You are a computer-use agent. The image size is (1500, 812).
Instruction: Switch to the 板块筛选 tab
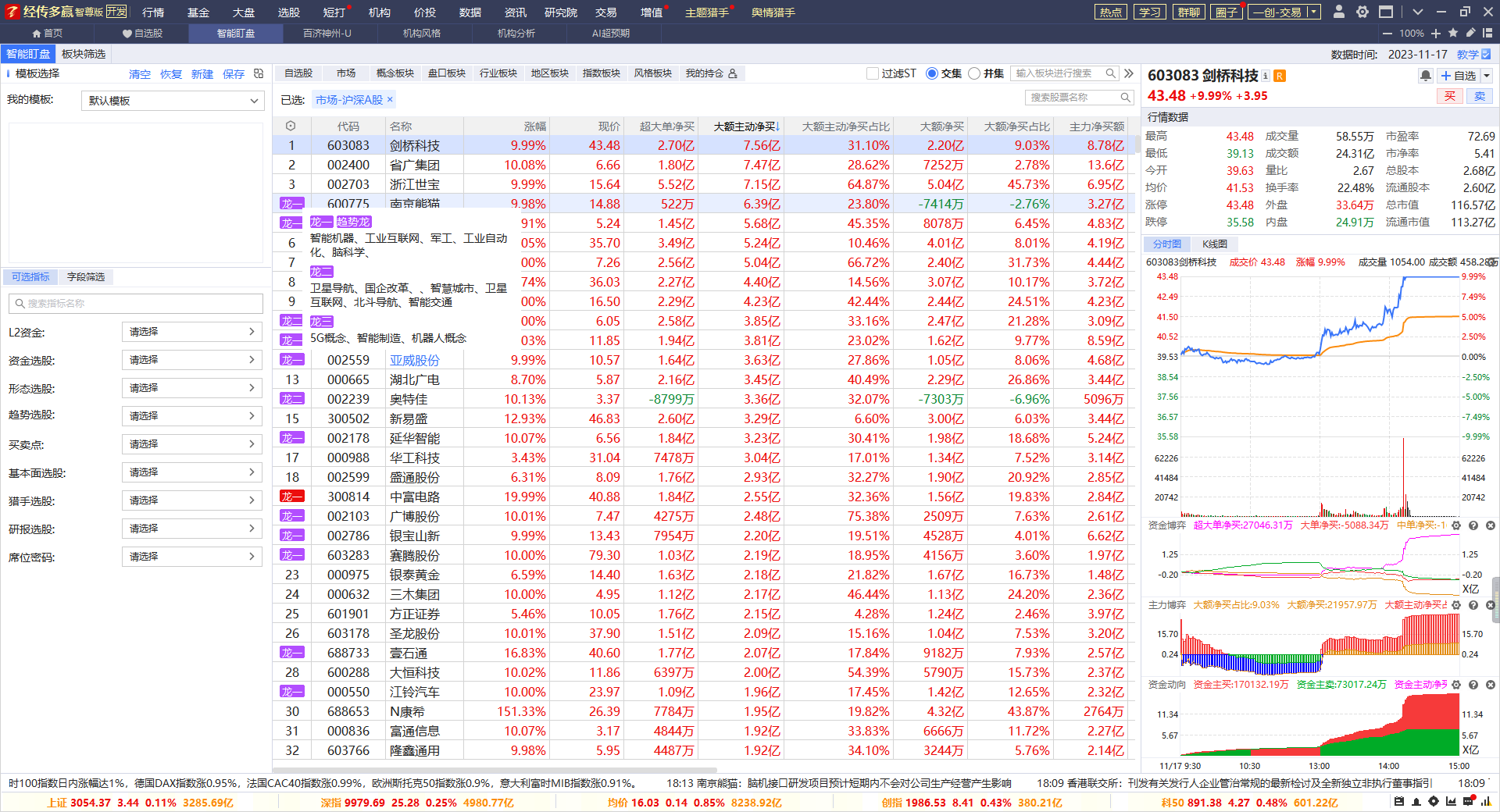pos(84,54)
